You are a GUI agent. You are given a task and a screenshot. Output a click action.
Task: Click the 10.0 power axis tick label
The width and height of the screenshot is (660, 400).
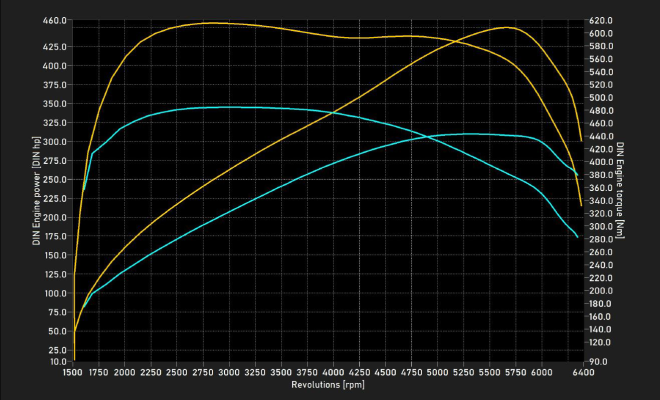[57, 361]
